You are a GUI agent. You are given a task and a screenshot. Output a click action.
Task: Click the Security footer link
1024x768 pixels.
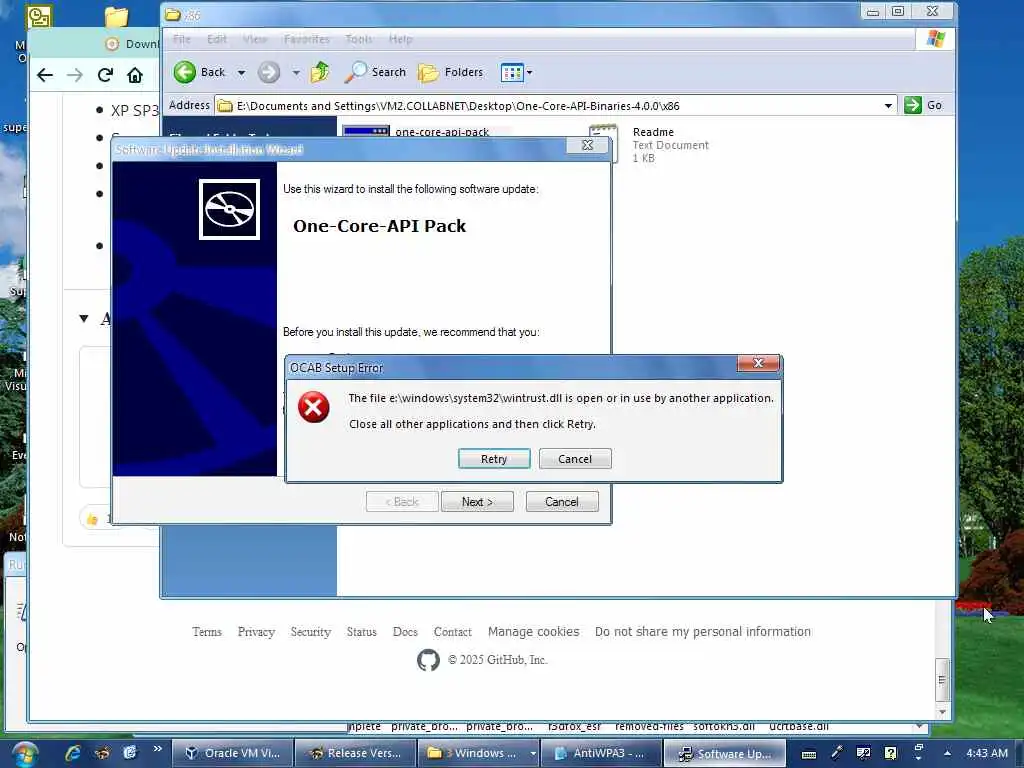click(x=311, y=632)
